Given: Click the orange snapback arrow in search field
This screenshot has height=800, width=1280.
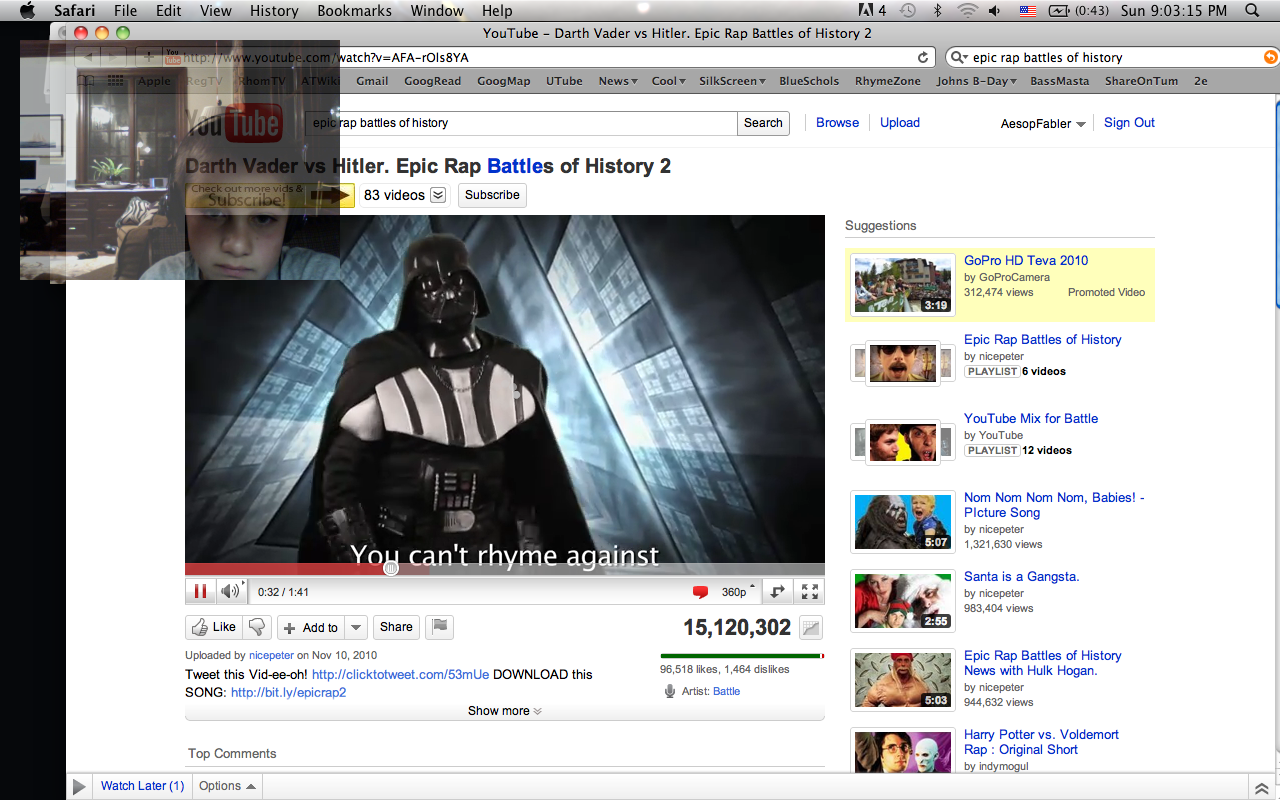Looking at the screenshot, I should 1270,58.
